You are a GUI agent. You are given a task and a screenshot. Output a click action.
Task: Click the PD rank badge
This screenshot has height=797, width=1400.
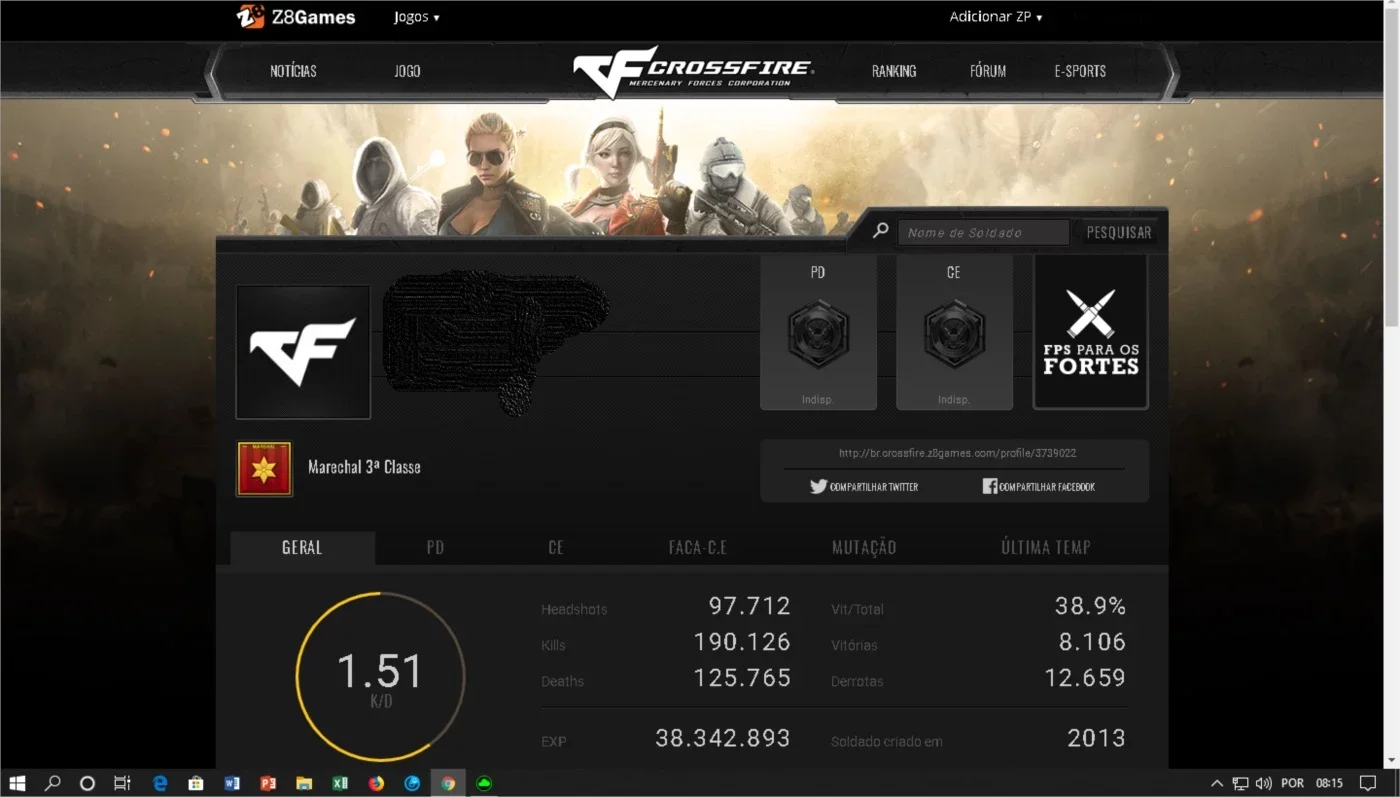coord(818,332)
